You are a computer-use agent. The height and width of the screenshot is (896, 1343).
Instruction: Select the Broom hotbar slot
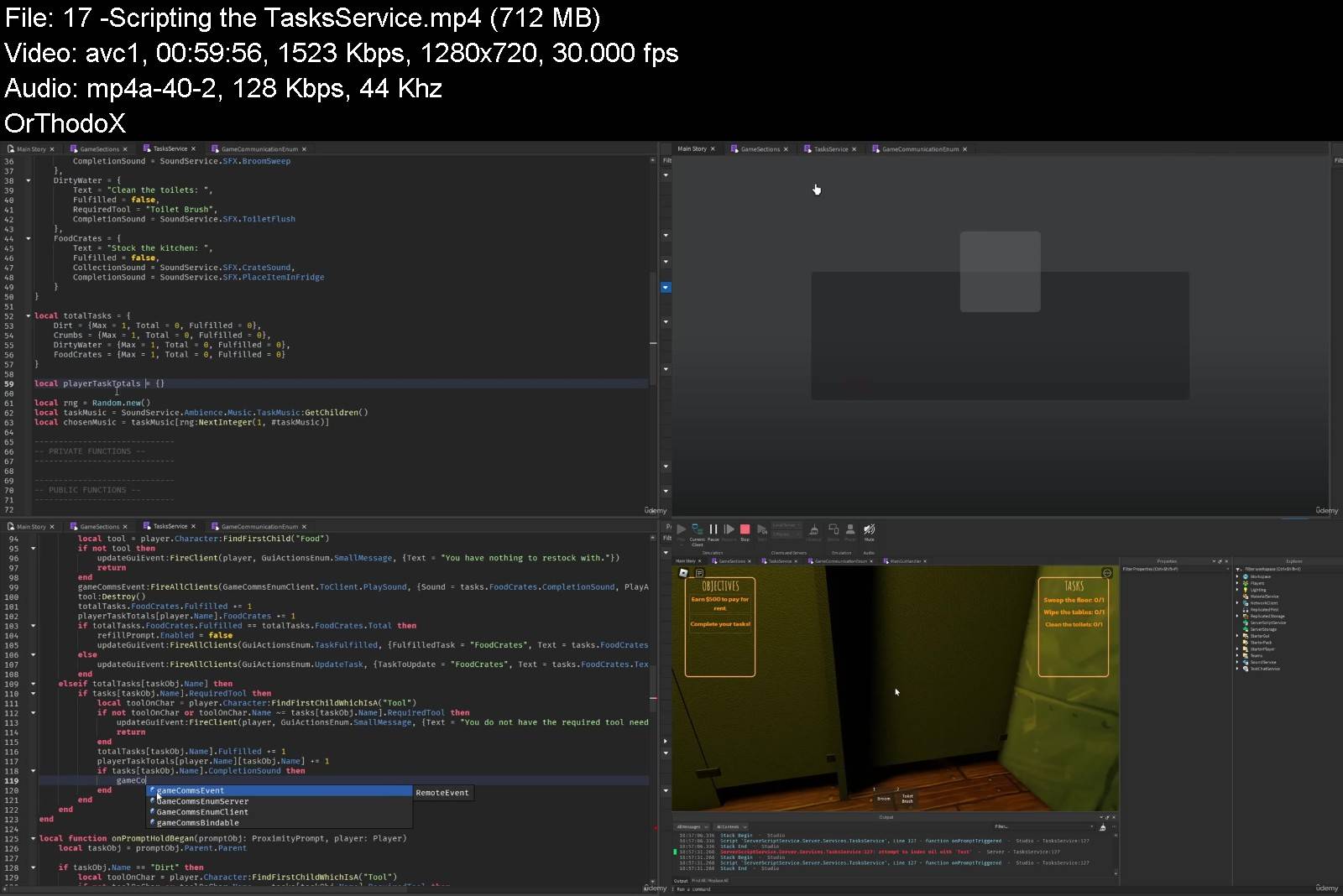[x=884, y=797]
